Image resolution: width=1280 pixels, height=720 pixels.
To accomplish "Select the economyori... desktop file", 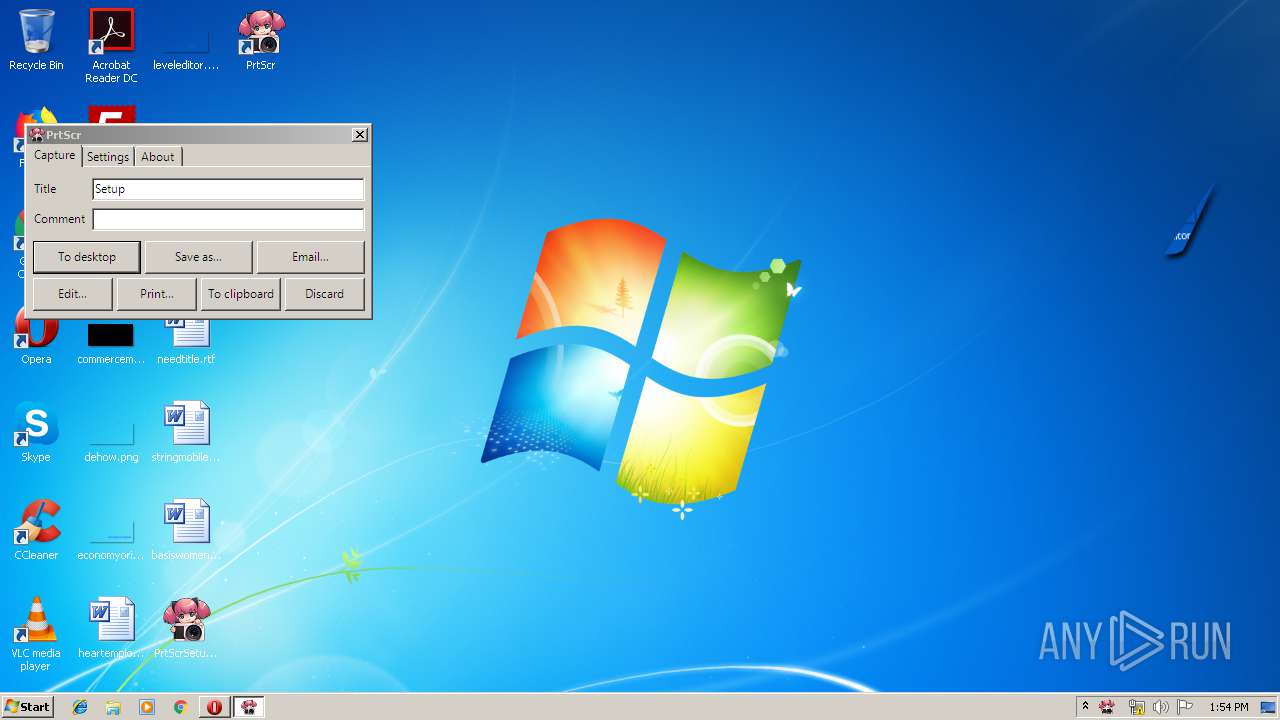I will click(111, 538).
